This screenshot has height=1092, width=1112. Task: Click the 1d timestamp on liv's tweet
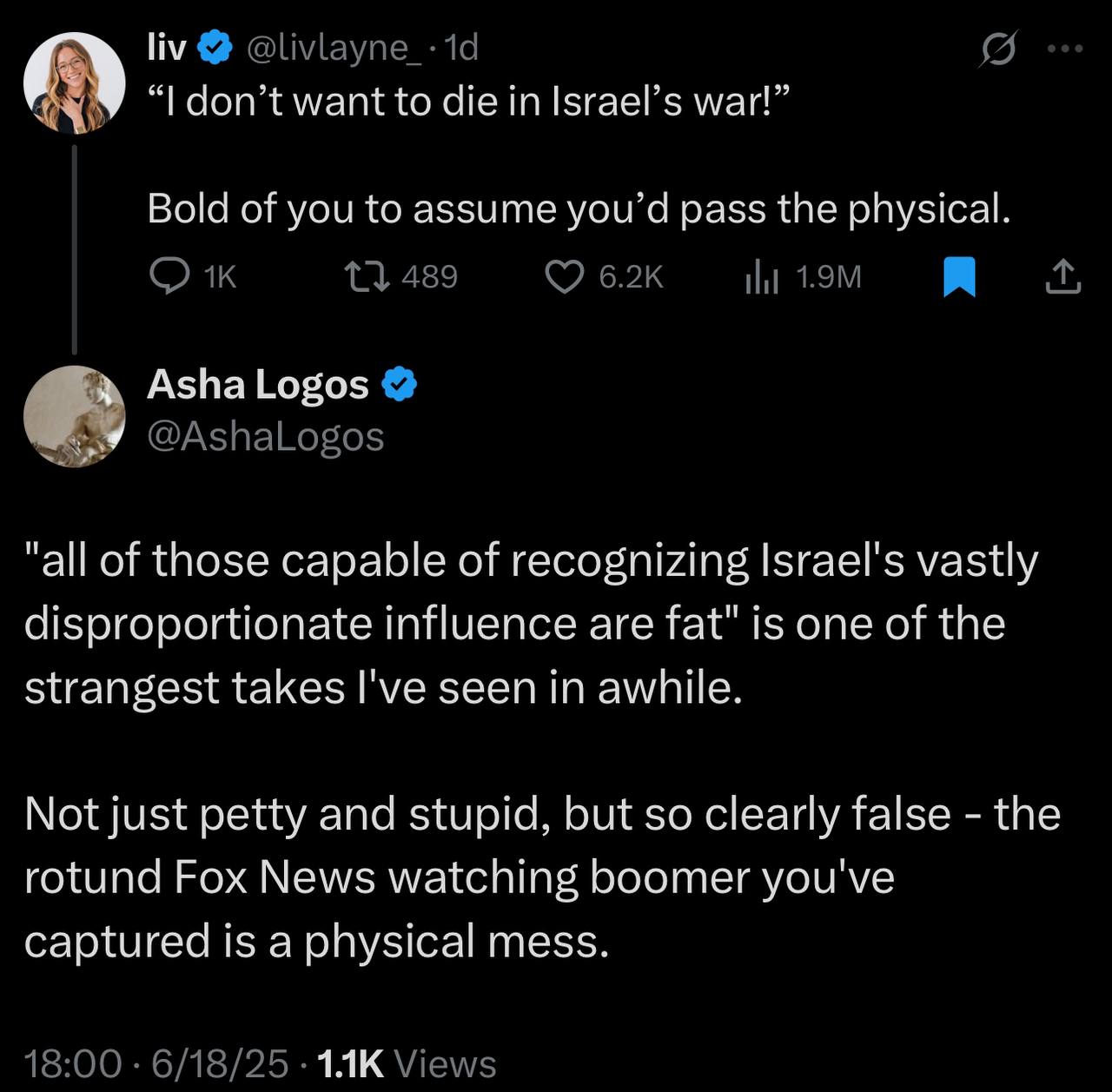pyautogui.click(x=460, y=49)
